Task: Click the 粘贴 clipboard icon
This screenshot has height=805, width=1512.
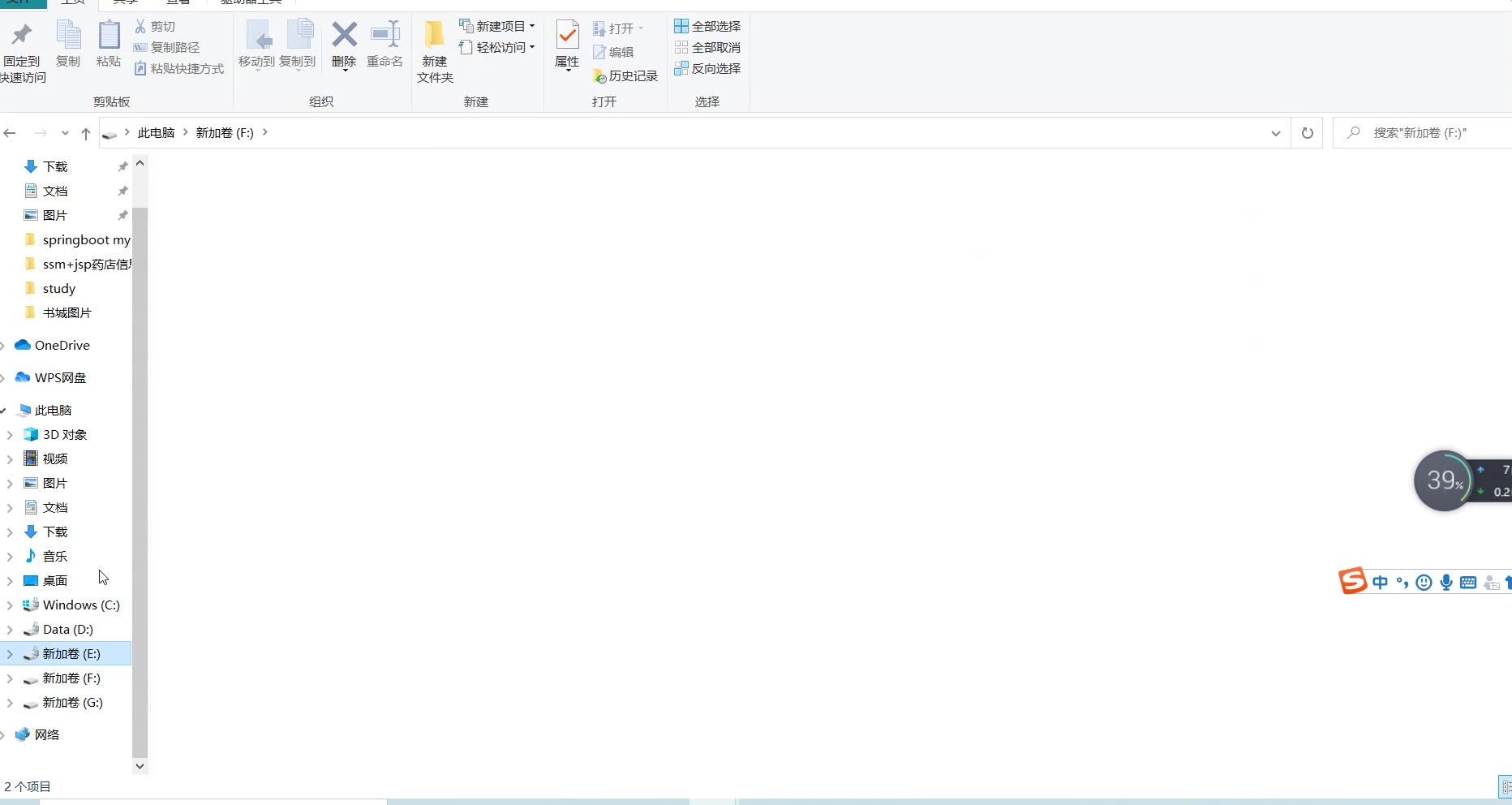Action: [109, 35]
